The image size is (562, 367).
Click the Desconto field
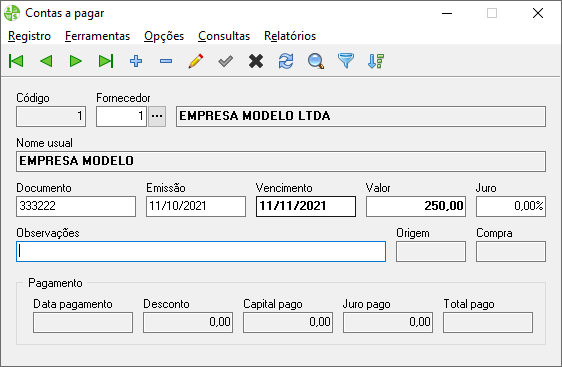(188, 322)
